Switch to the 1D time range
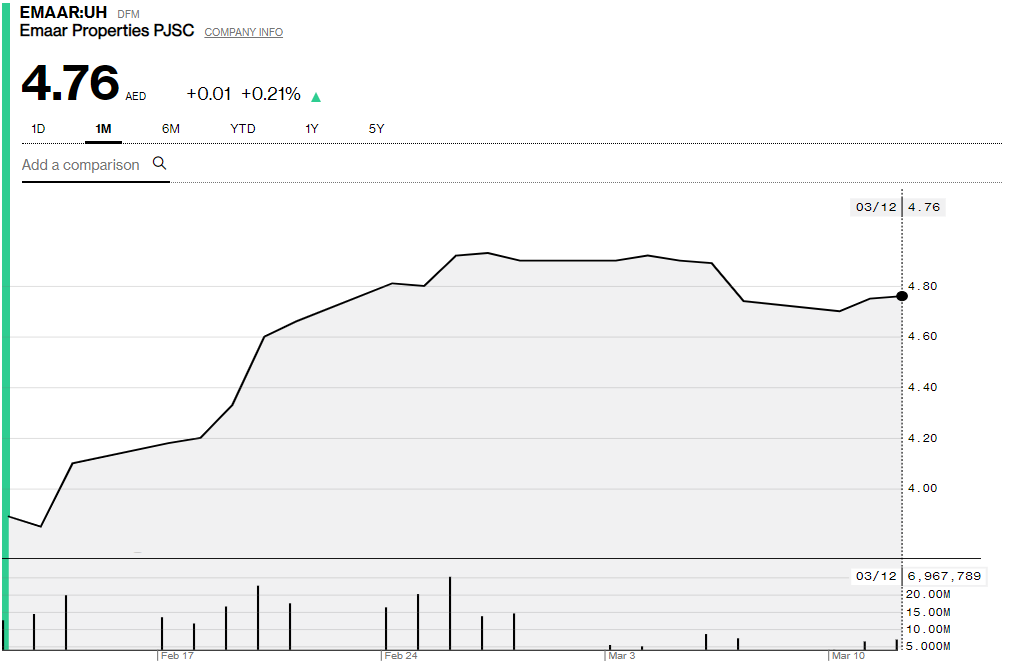 pyautogui.click(x=38, y=129)
